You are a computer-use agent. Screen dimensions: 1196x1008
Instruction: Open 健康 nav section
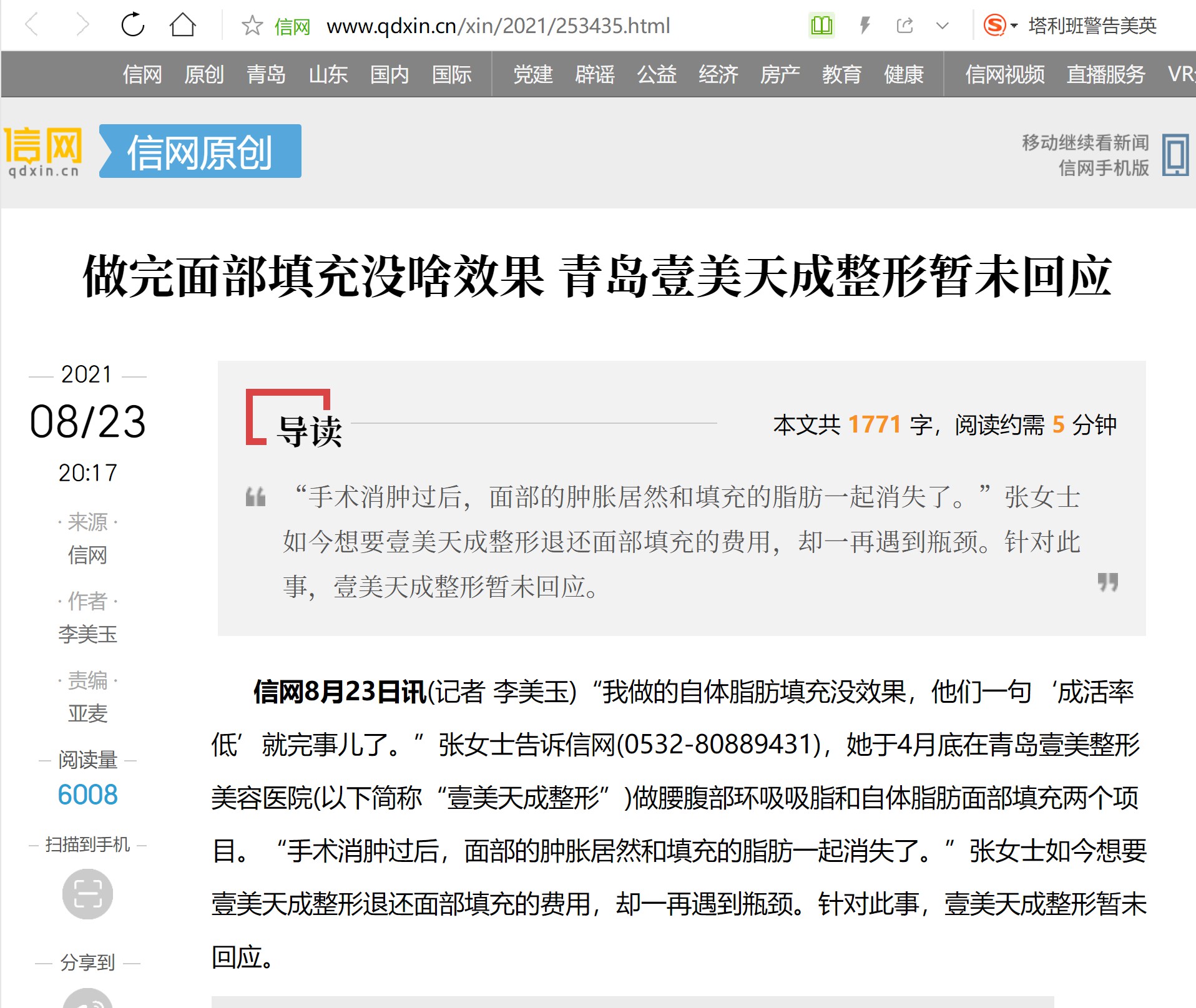904,74
